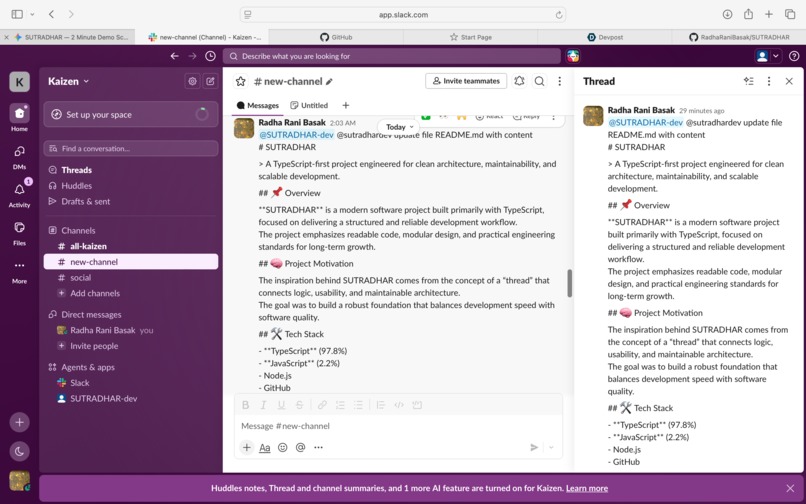Click the Safari address bar
This screenshot has width=806, height=504.
403,15
